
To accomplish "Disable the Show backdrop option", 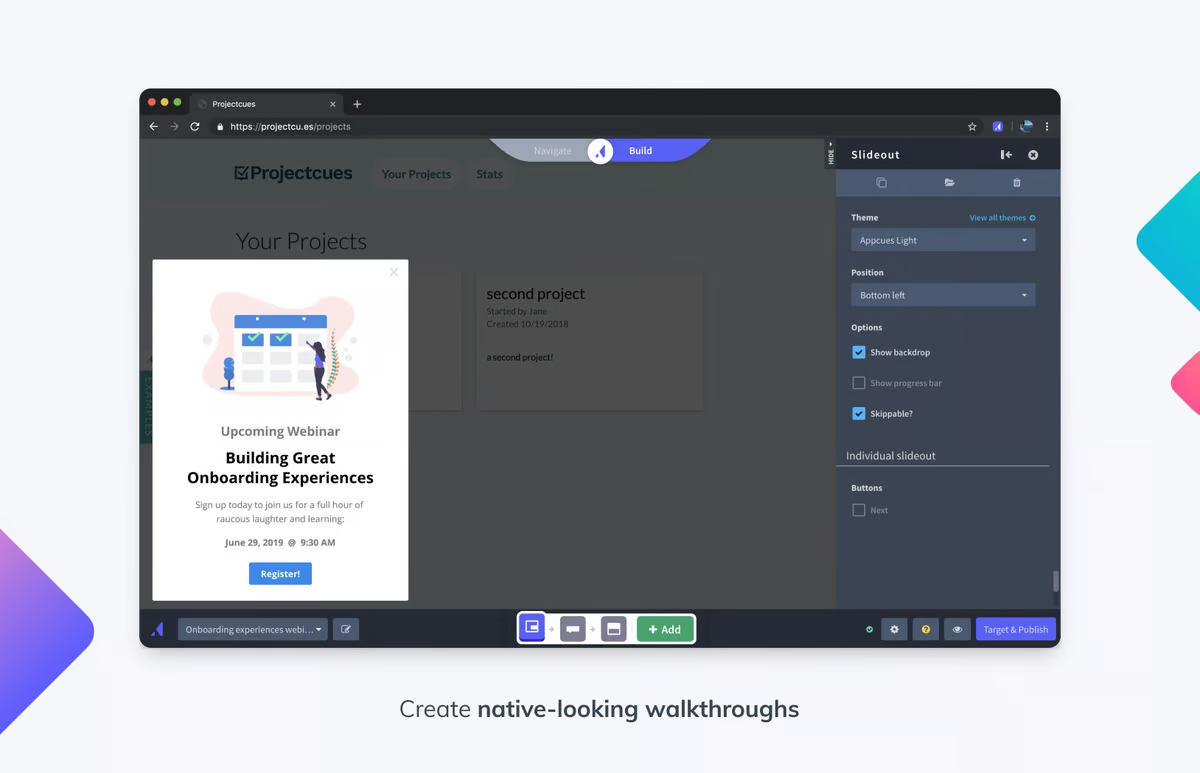I will pos(858,352).
